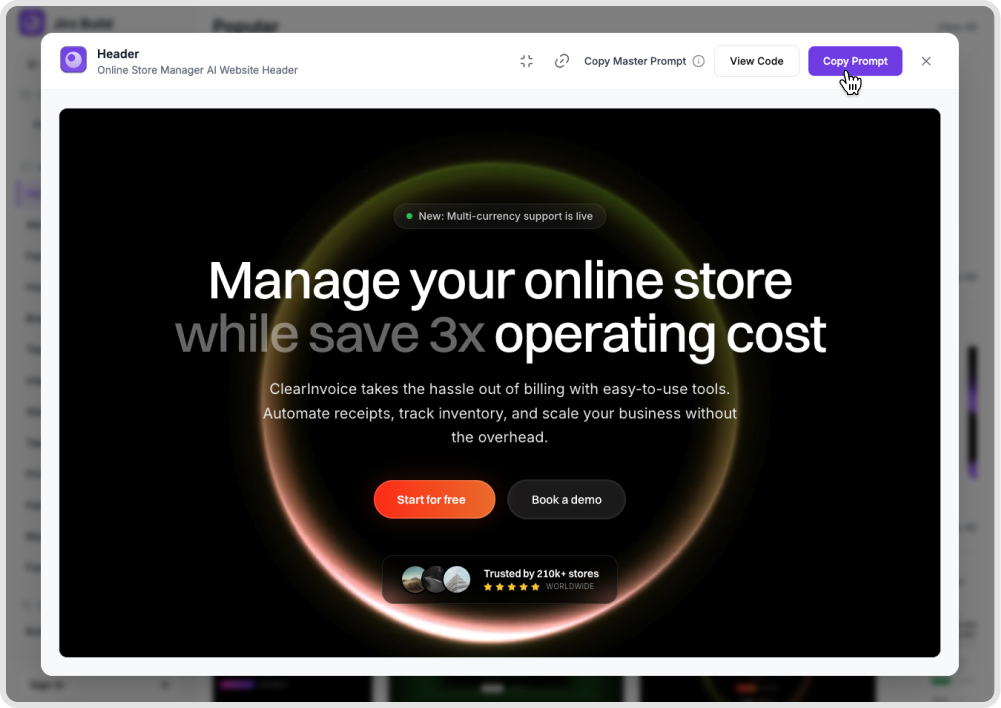Click the purple Header component logo icon
This screenshot has width=1001, height=708.
pyautogui.click(x=73, y=60)
